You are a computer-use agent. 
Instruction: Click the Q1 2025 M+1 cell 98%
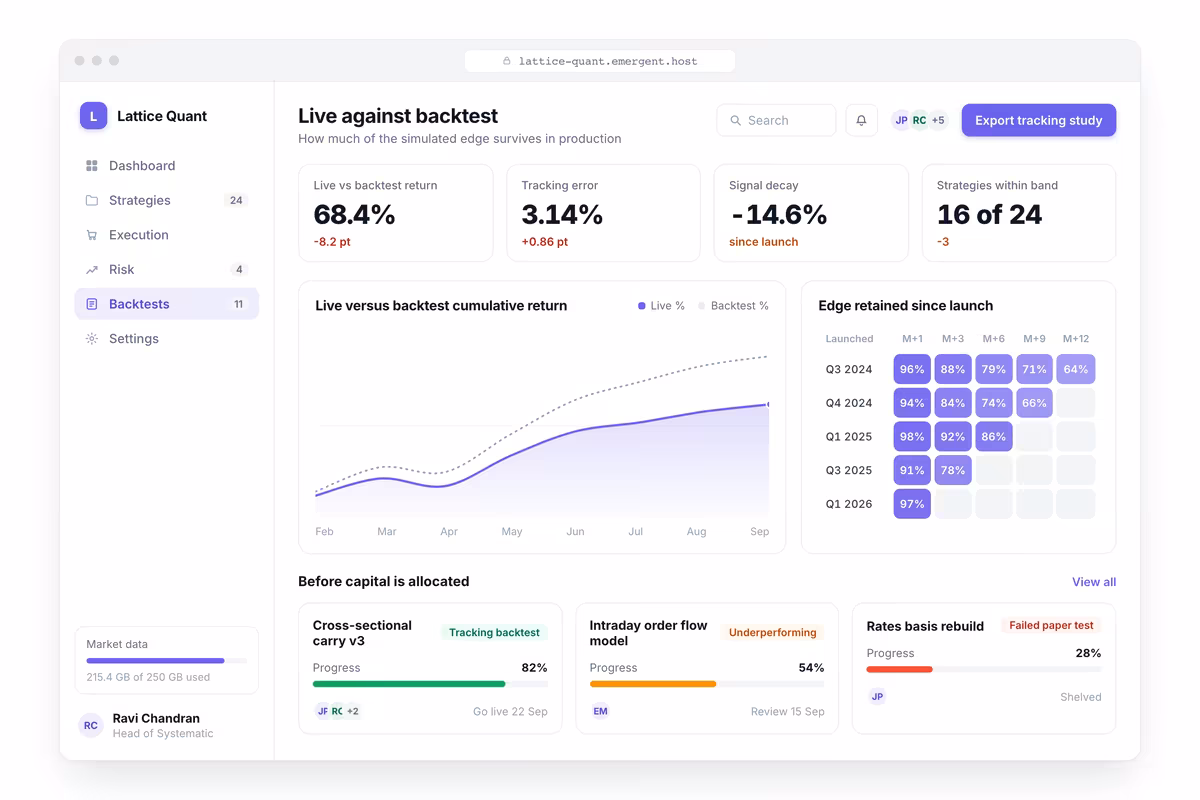pyautogui.click(x=912, y=437)
